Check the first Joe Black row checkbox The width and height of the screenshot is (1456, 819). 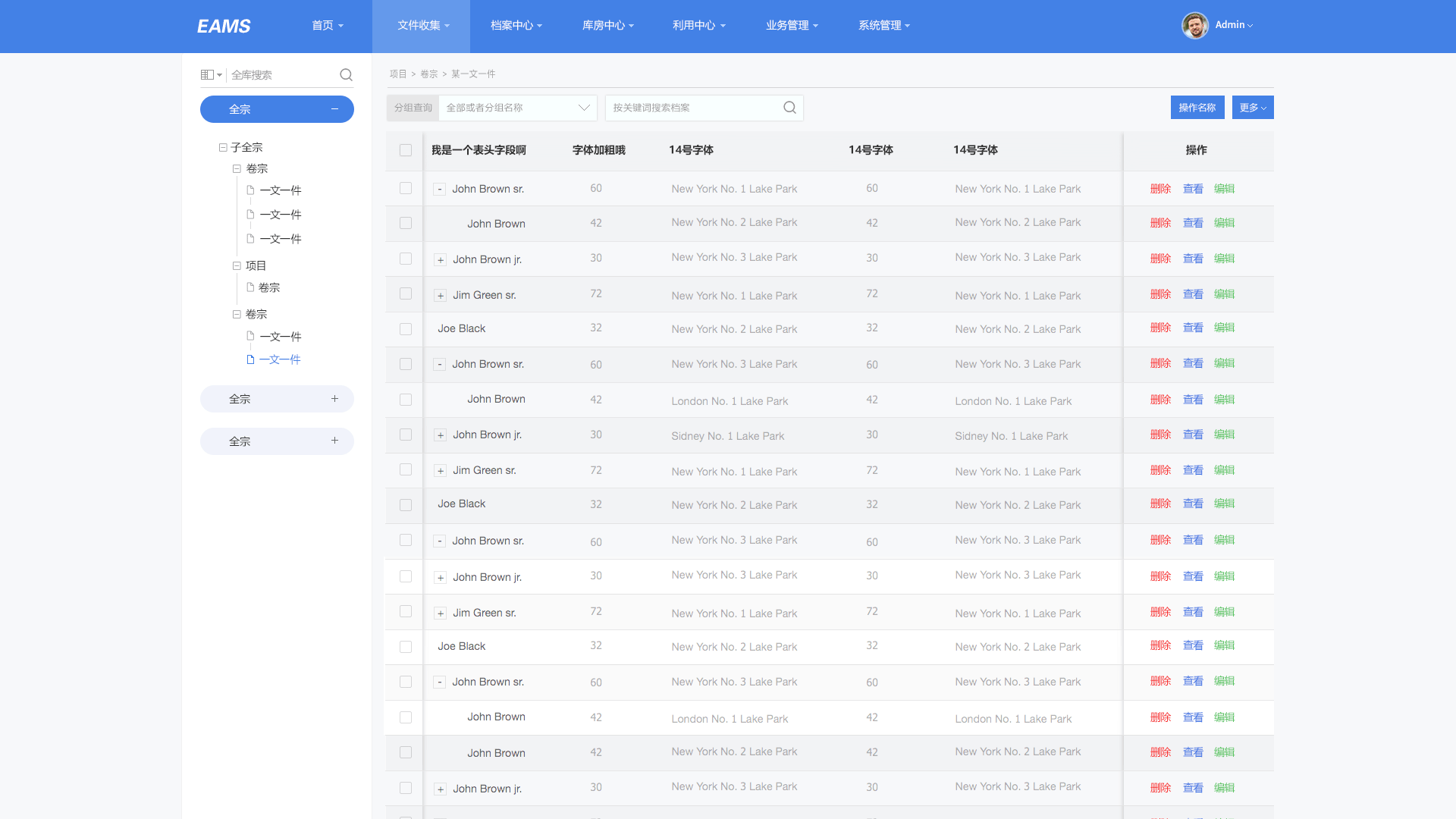[x=406, y=329]
